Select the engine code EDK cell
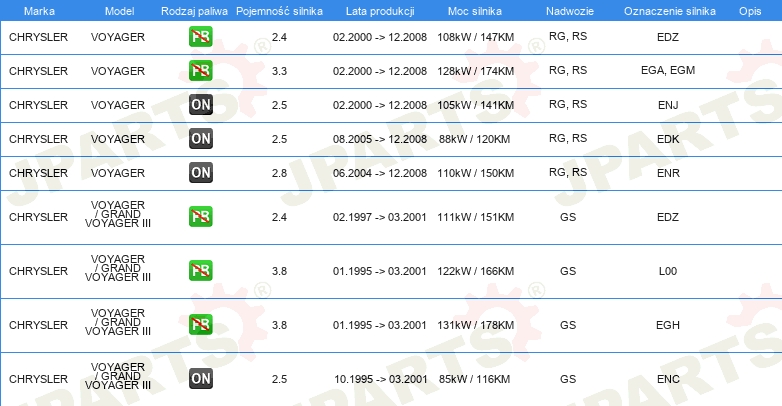The width and height of the screenshot is (782, 406). click(668, 139)
